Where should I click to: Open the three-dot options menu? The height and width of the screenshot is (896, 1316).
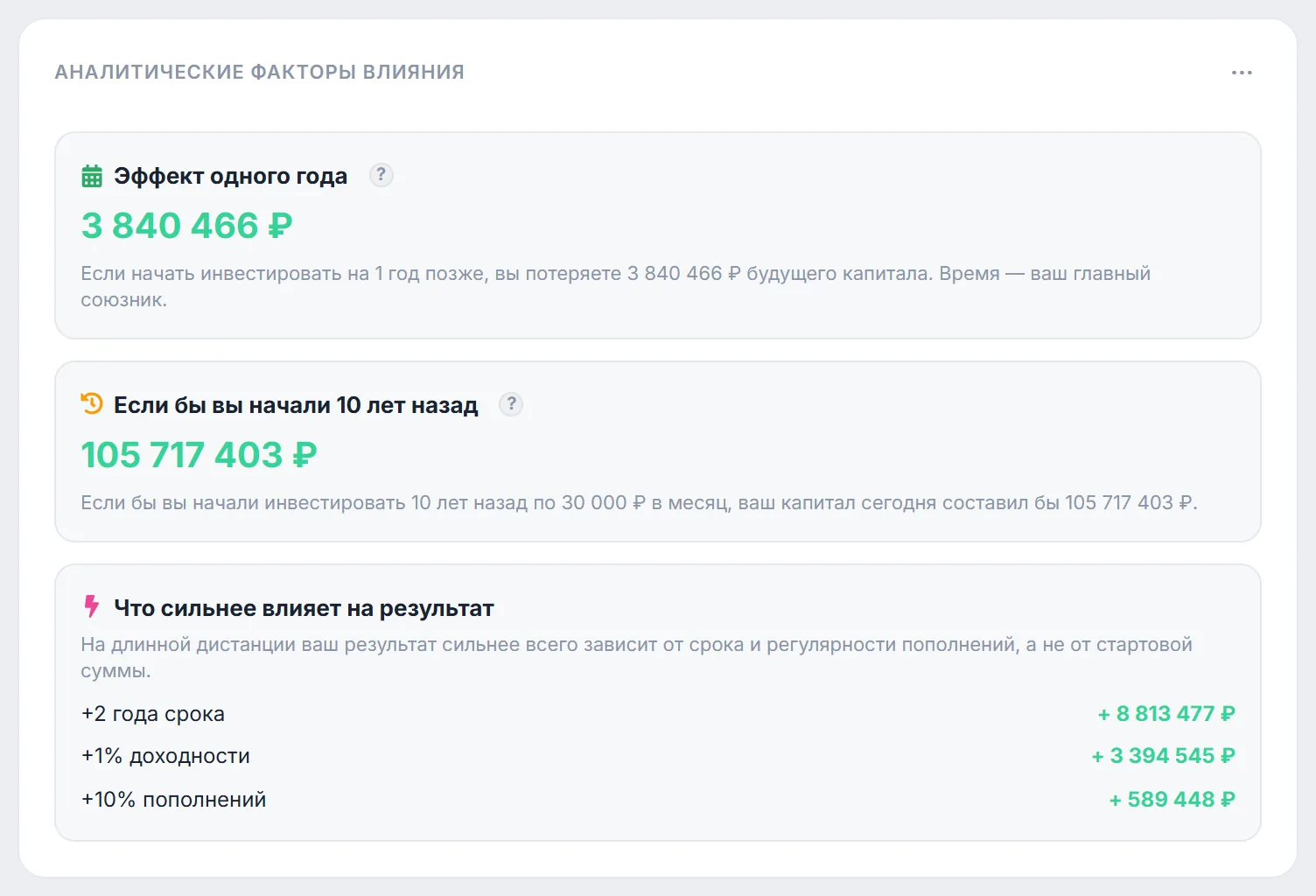tap(1242, 73)
